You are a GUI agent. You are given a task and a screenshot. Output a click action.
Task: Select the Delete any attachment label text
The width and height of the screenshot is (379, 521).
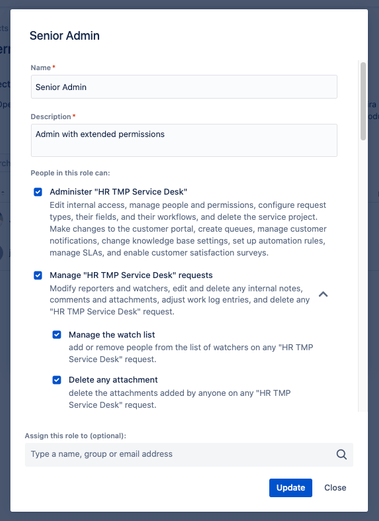point(113,380)
